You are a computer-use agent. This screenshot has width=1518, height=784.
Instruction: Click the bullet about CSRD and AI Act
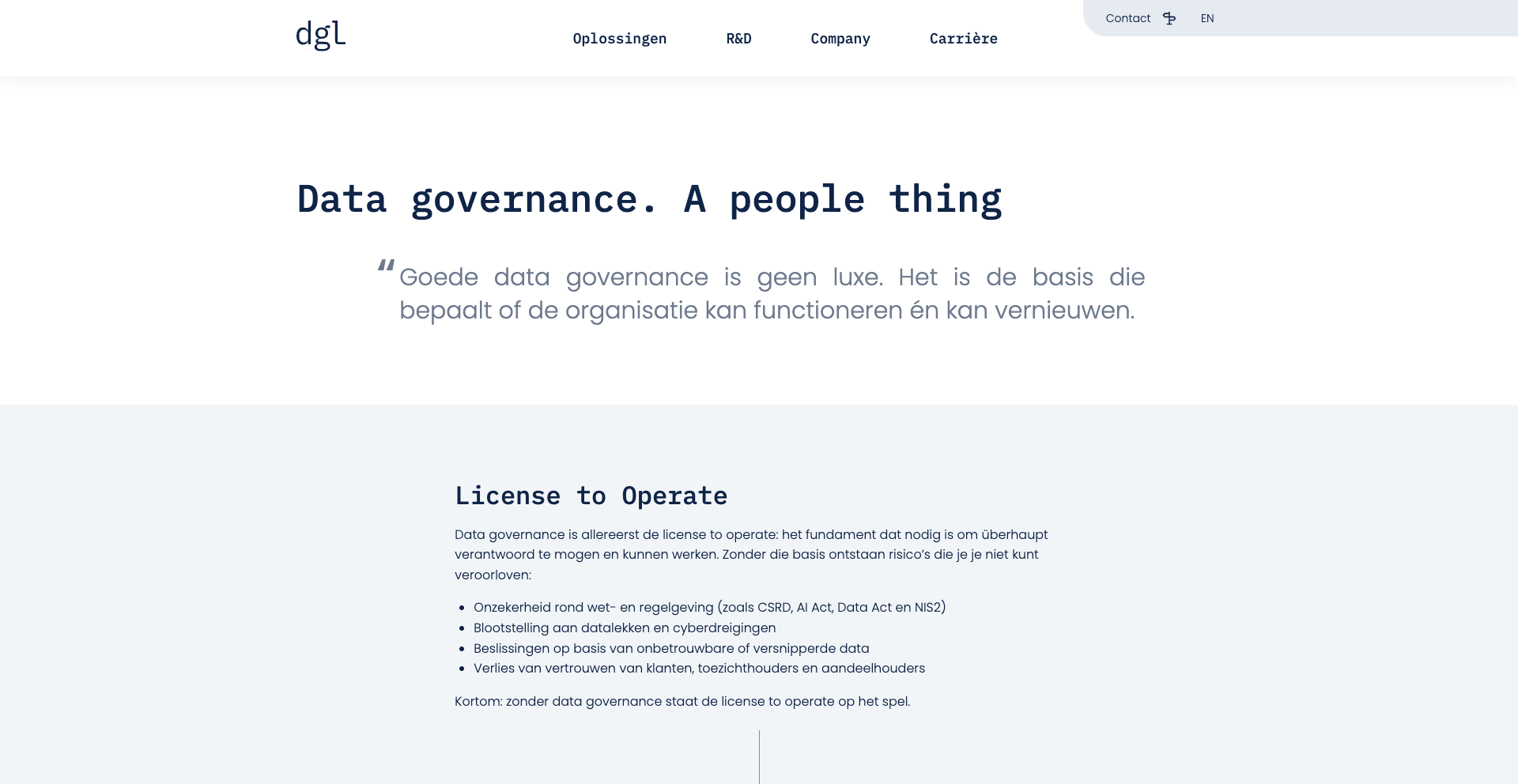coord(709,607)
